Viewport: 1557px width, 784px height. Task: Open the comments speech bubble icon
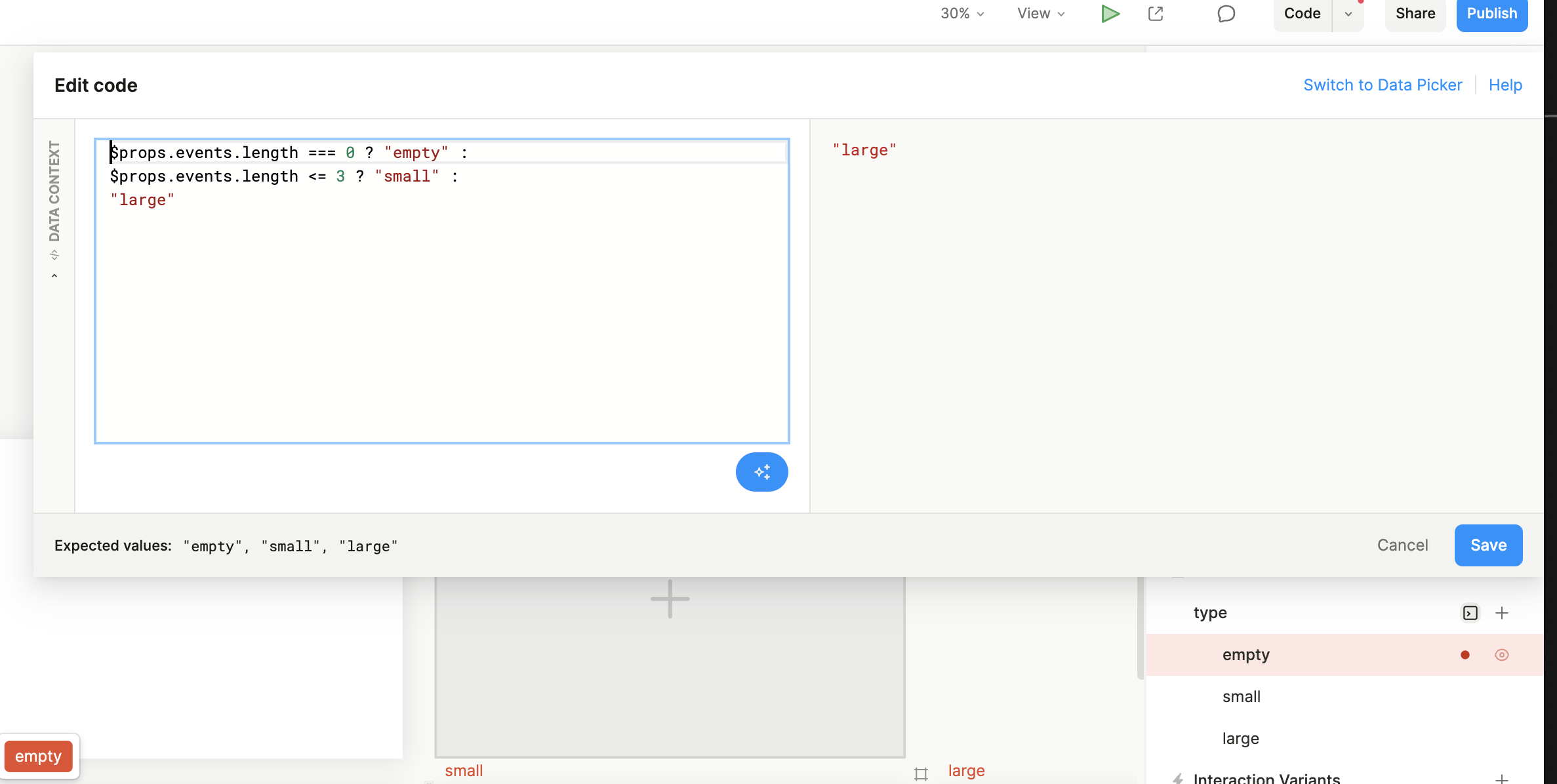click(1226, 14)
